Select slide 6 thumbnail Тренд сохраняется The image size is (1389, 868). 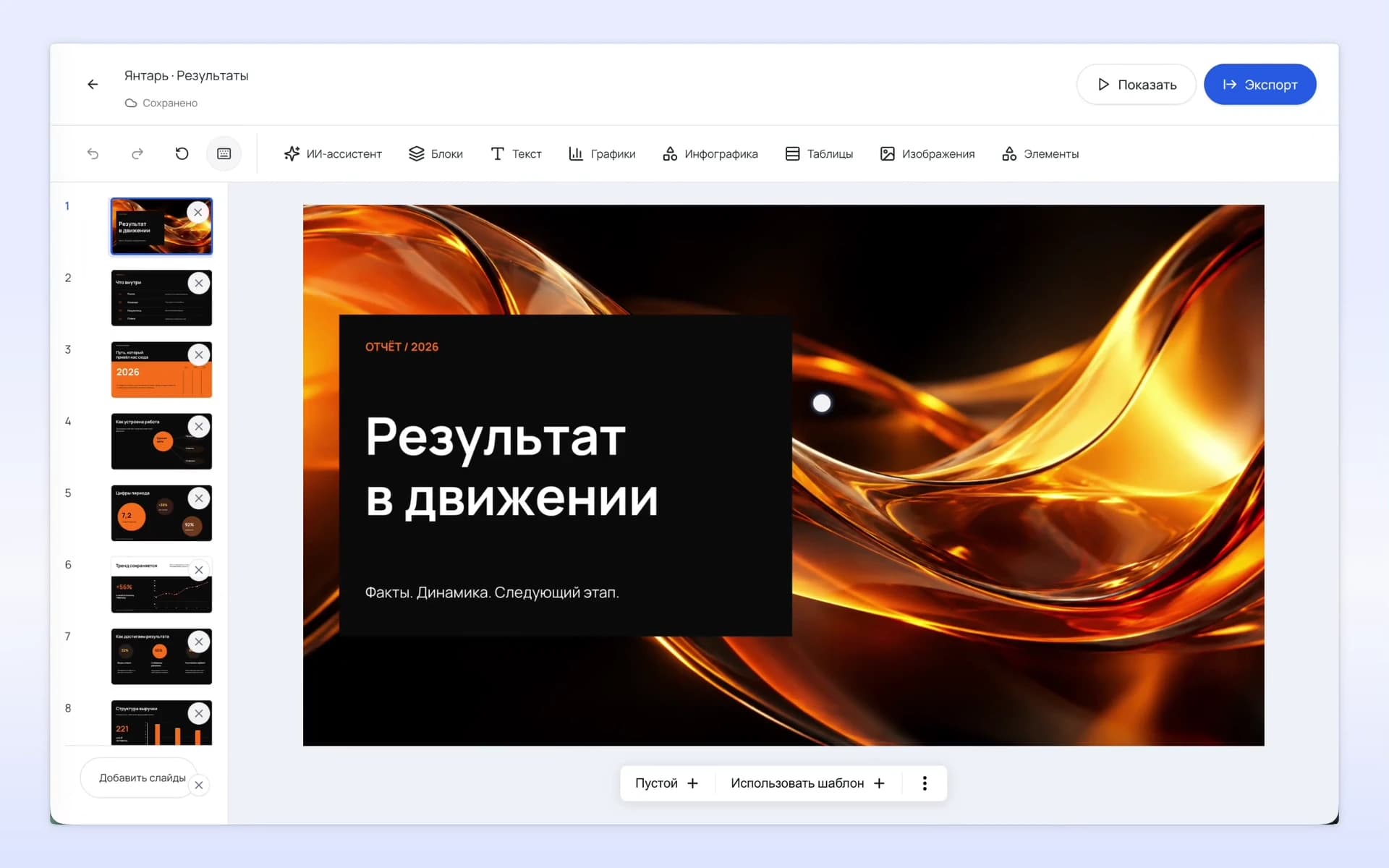pos(161,584)
